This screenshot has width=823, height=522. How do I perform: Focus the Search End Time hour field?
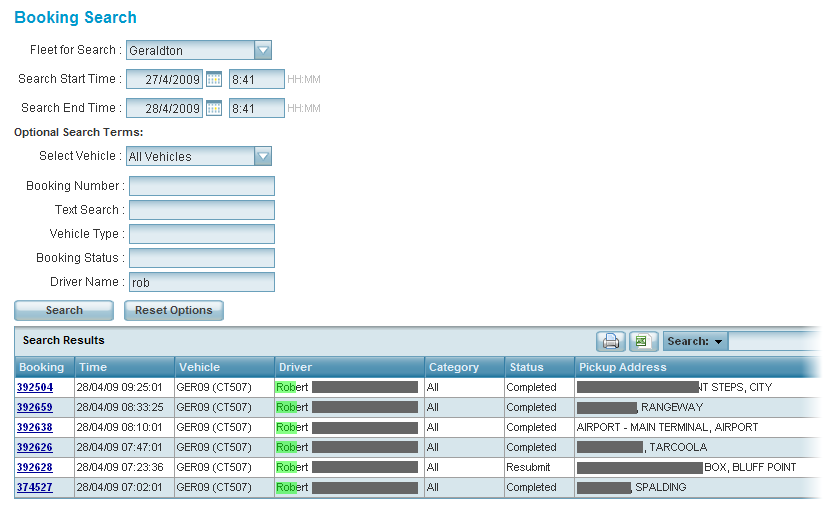coord(257,108)
